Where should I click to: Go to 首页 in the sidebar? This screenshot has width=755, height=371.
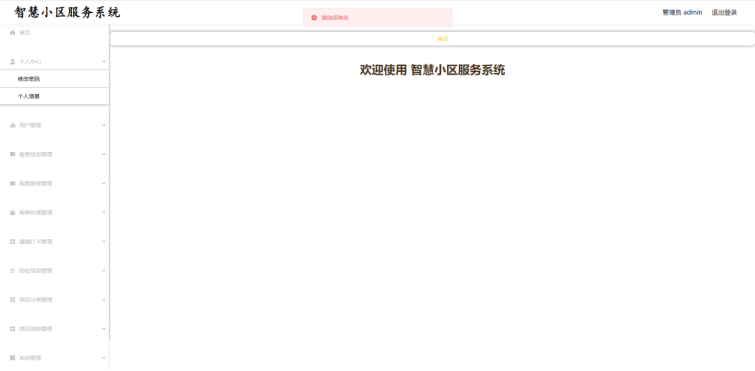[25, 33]
